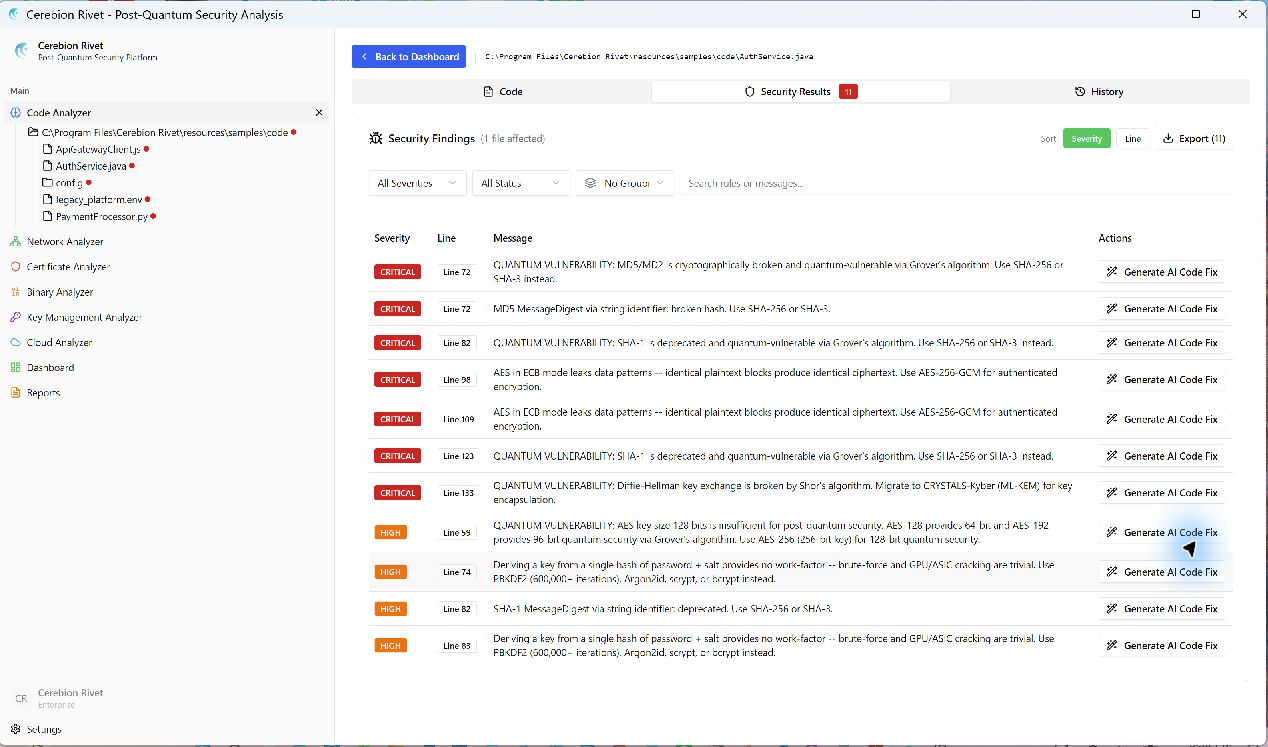Click the magic wand icon on Line 133 row
The width and height of the screenshot is (1268, 747).
pos(1111,493)
